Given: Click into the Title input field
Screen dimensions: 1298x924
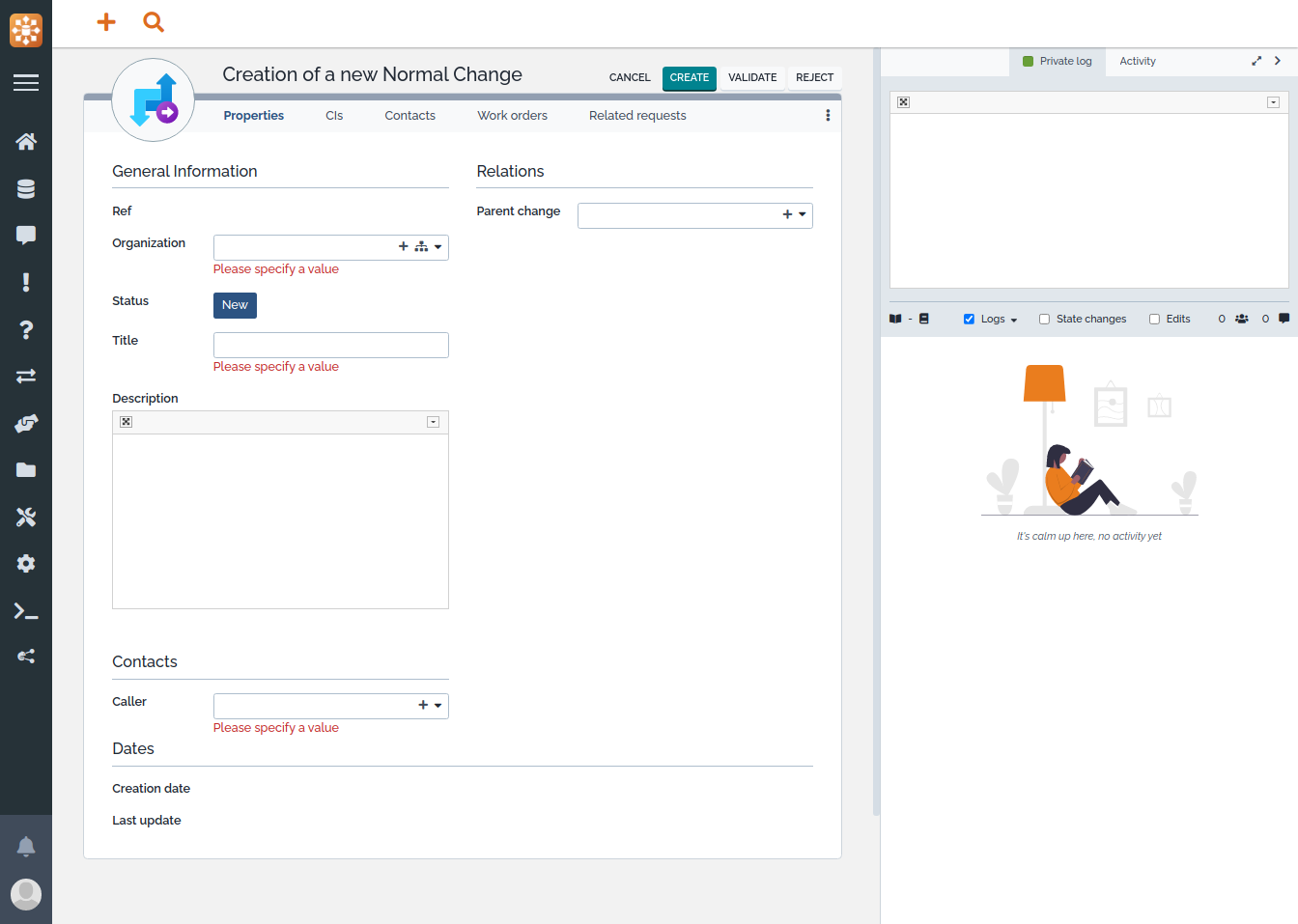Looking at the screenshot, I should pyautogui.click(x=330, y=345).
